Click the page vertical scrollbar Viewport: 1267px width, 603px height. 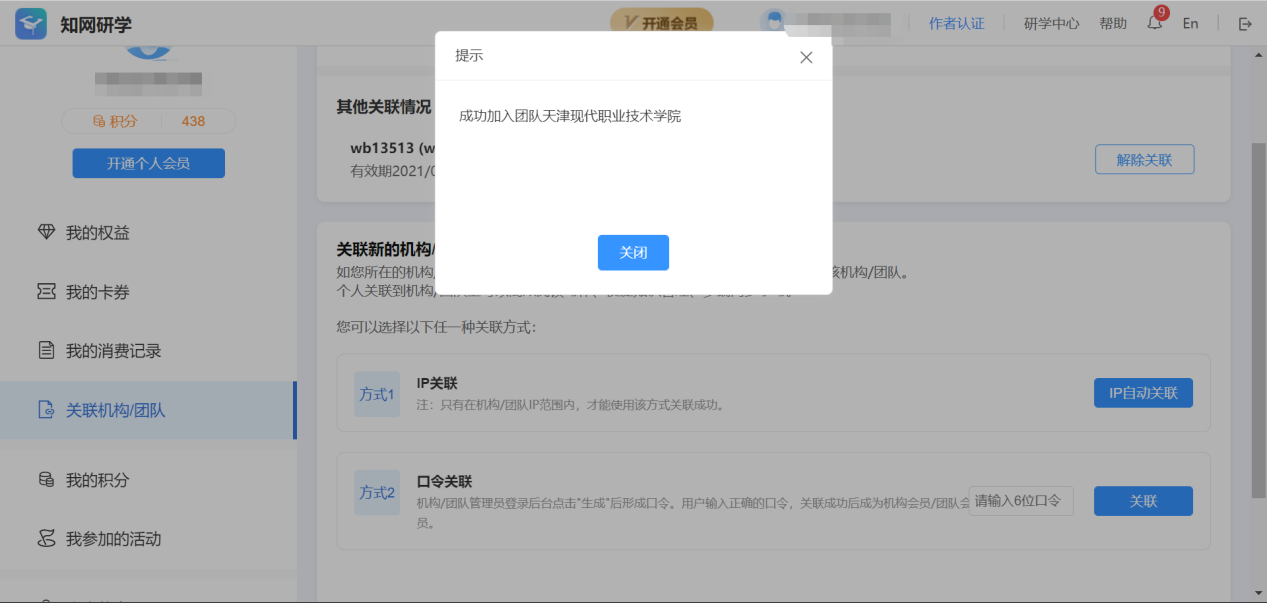coord(1259,320)
